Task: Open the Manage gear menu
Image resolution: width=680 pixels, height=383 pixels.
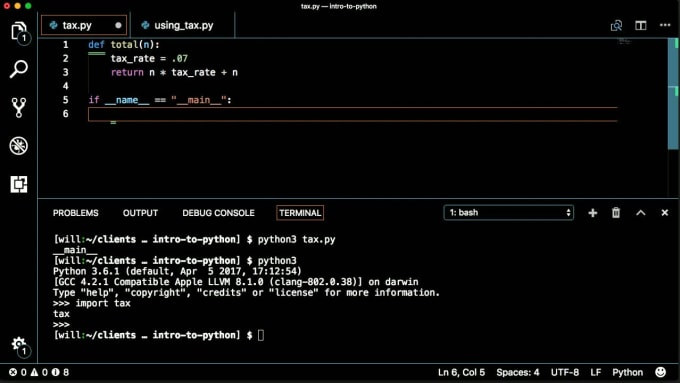Action: pyautogui.click(x=19, y=345)
